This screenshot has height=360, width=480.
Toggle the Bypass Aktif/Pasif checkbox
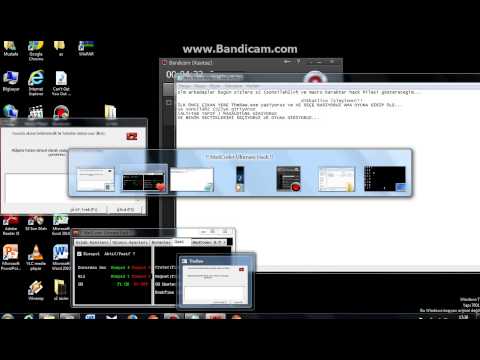coord(79,254)
